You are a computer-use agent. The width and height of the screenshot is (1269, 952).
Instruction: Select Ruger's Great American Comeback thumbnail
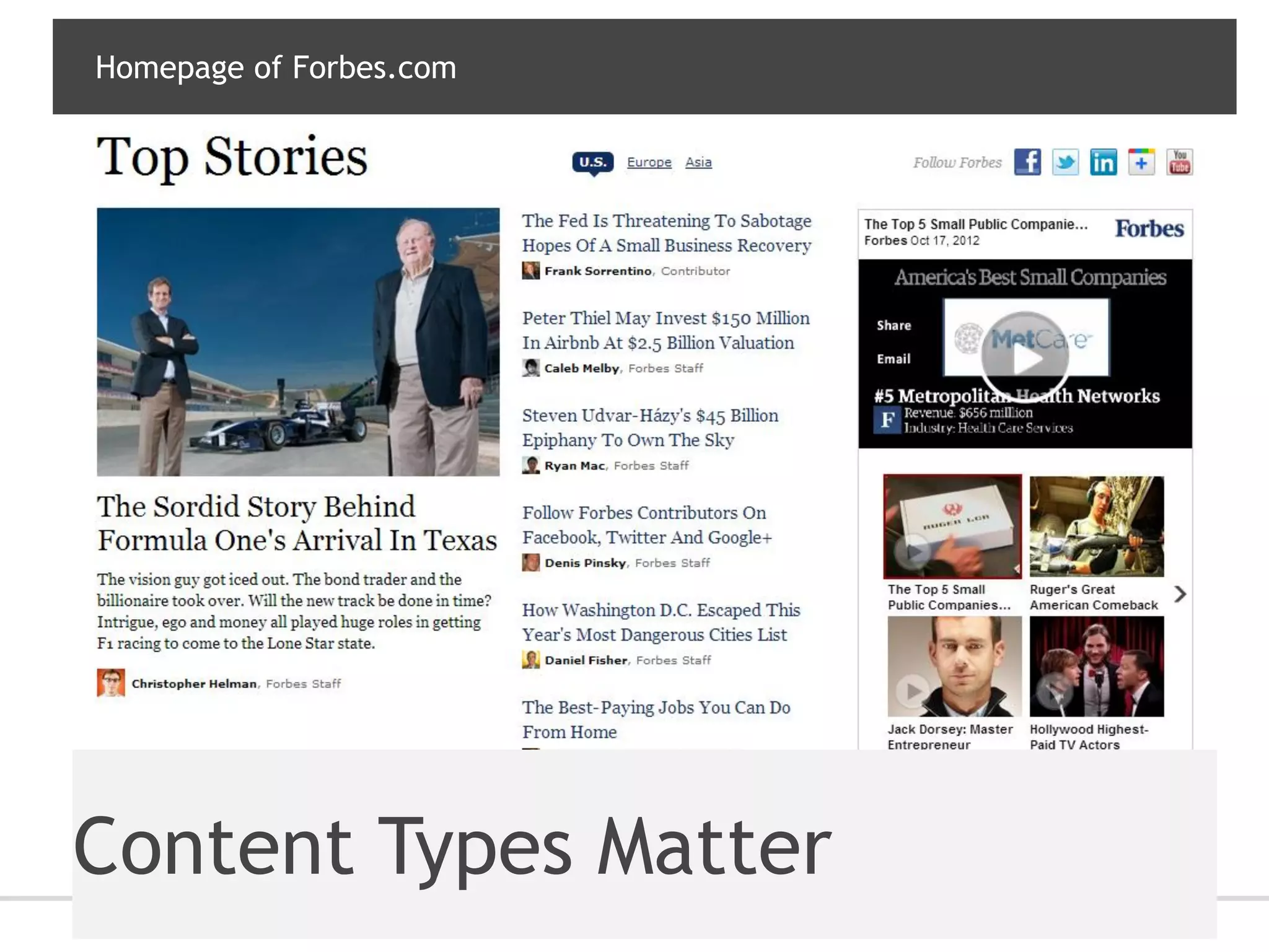1097,526
